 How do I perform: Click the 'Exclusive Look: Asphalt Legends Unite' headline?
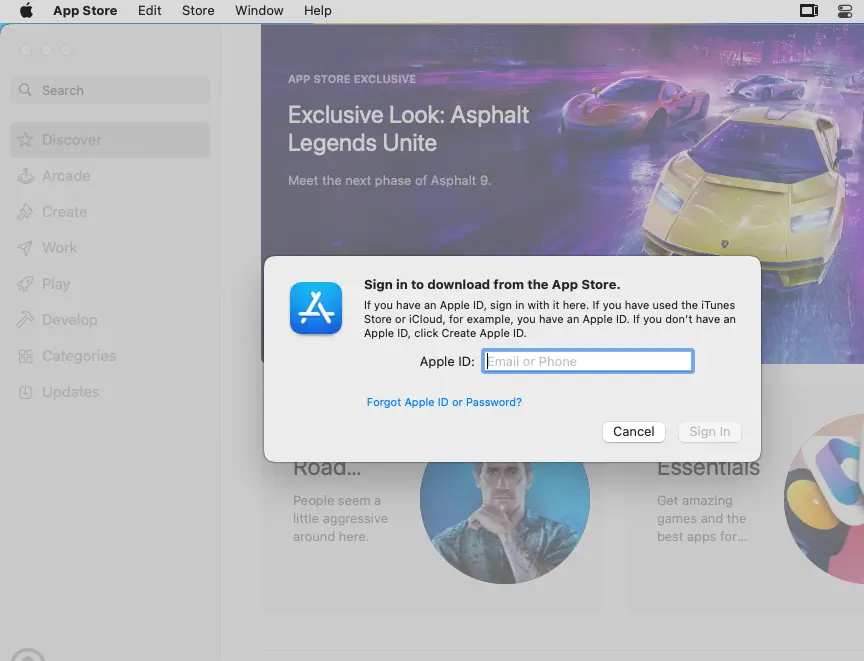click(408, 129)
